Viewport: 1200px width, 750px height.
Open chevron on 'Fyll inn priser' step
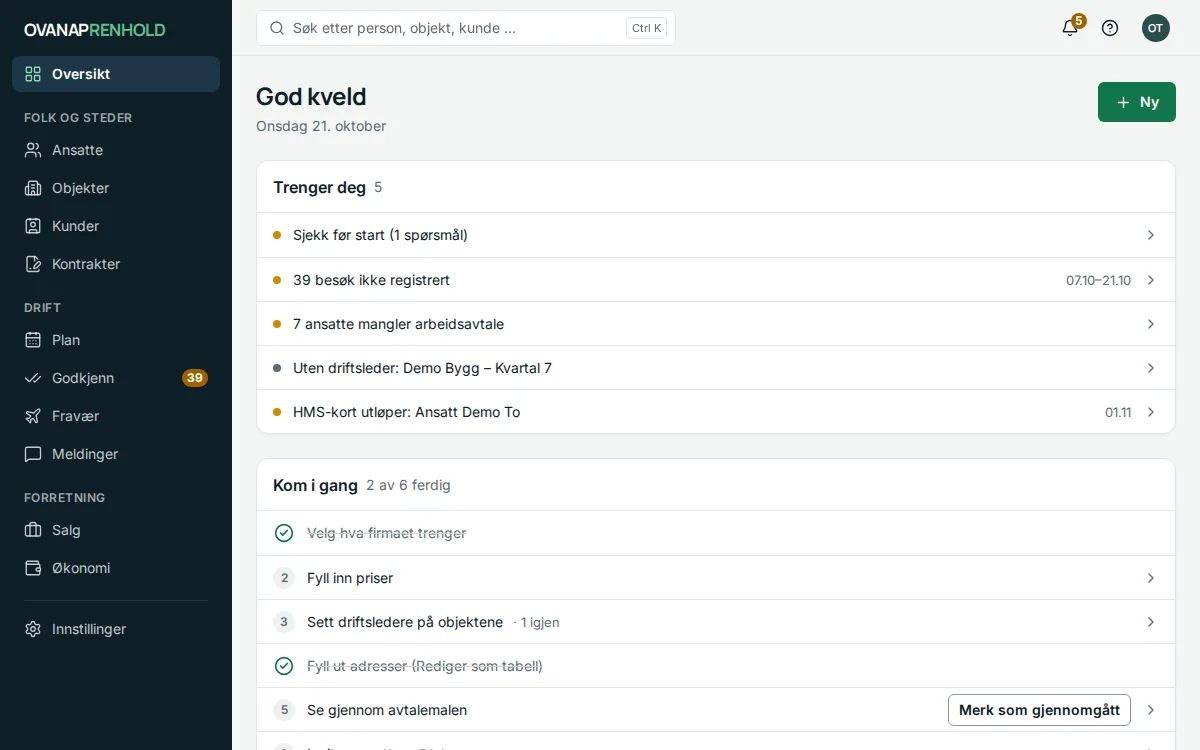coord(1151,578)
